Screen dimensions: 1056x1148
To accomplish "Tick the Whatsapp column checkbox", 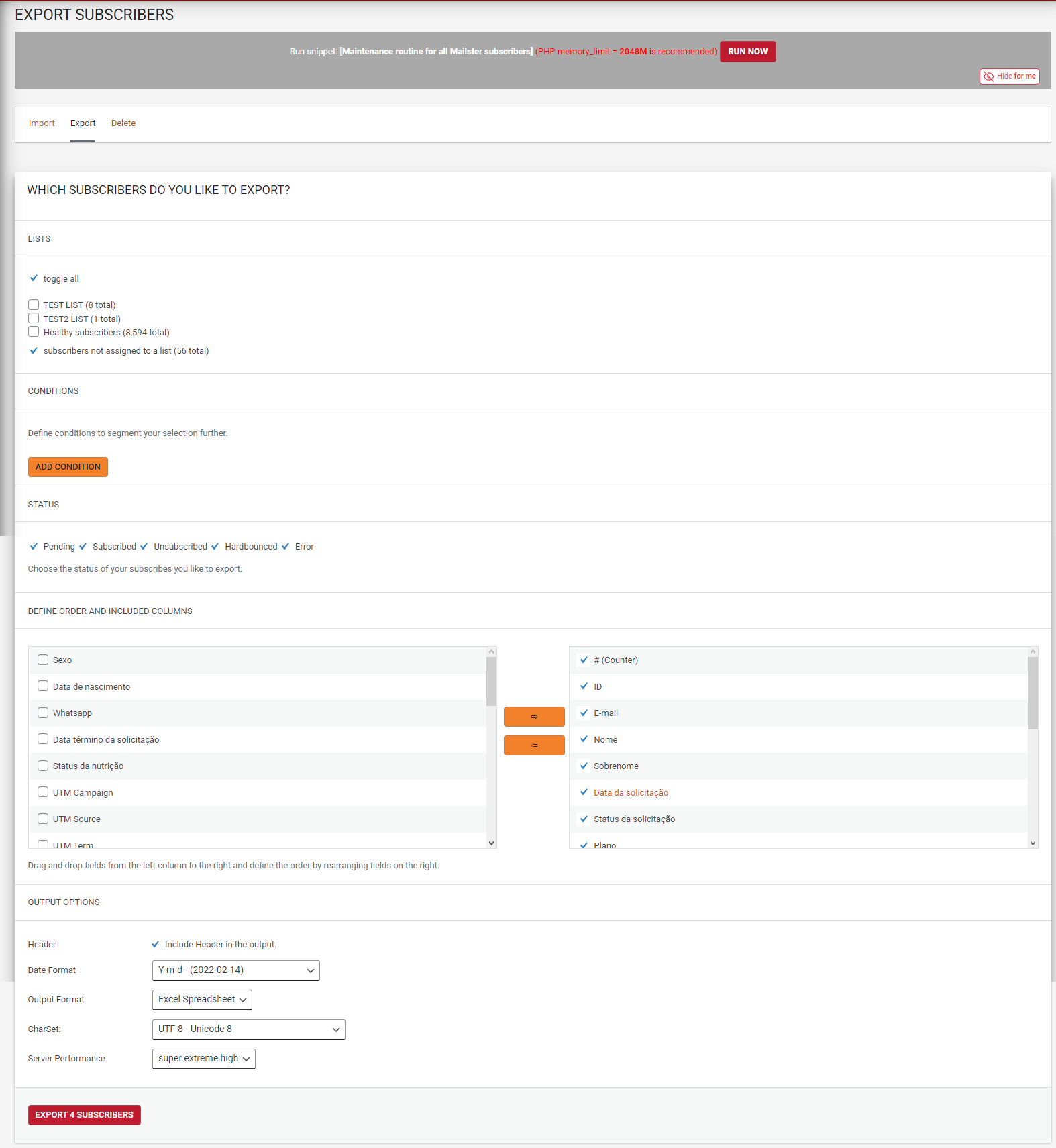I will pos(43,713).
